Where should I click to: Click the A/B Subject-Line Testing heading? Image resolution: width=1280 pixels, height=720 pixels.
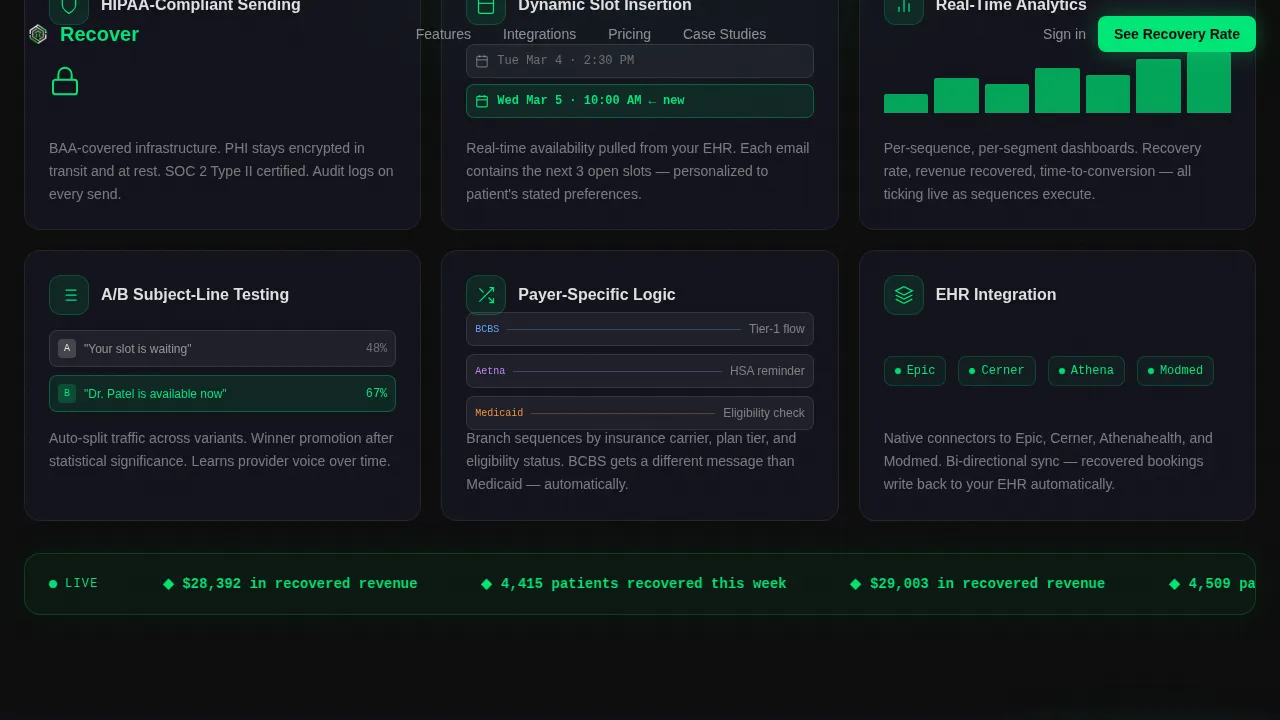pos(195,295)
